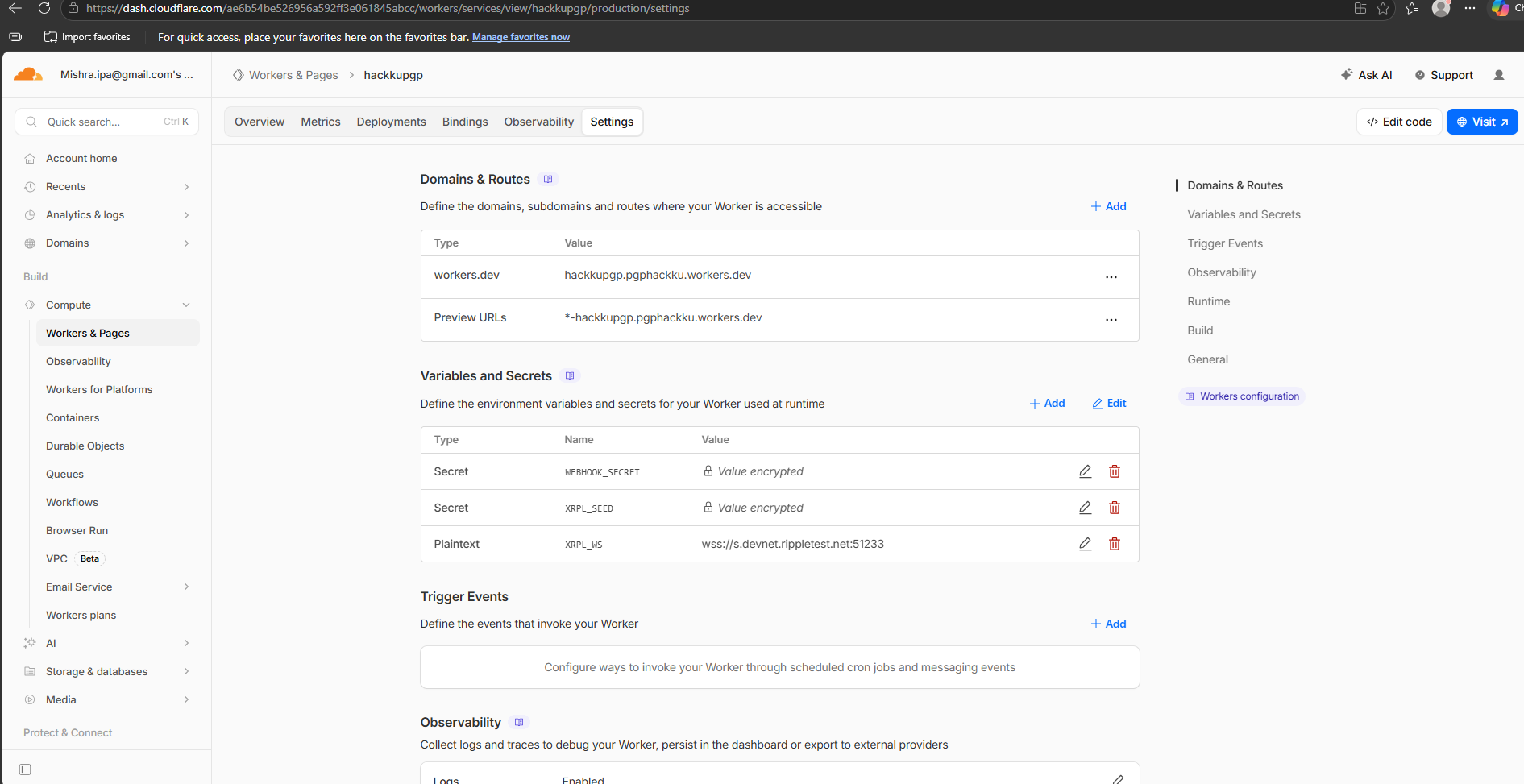
Task: Edit the WEBHOOK_SECRET variable pencil icon
Action: click(x=1086, y=471)
